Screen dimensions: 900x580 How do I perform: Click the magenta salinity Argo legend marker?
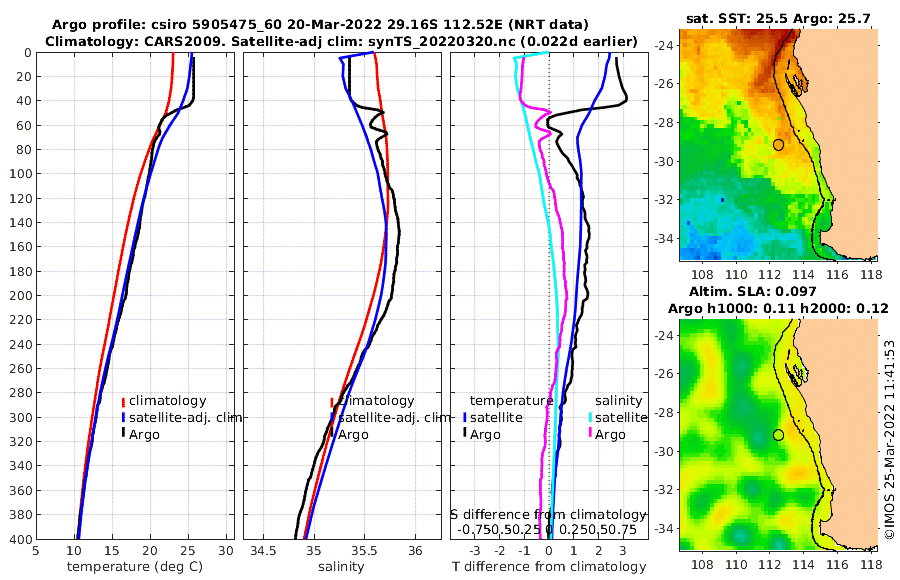tap(590, 434)
